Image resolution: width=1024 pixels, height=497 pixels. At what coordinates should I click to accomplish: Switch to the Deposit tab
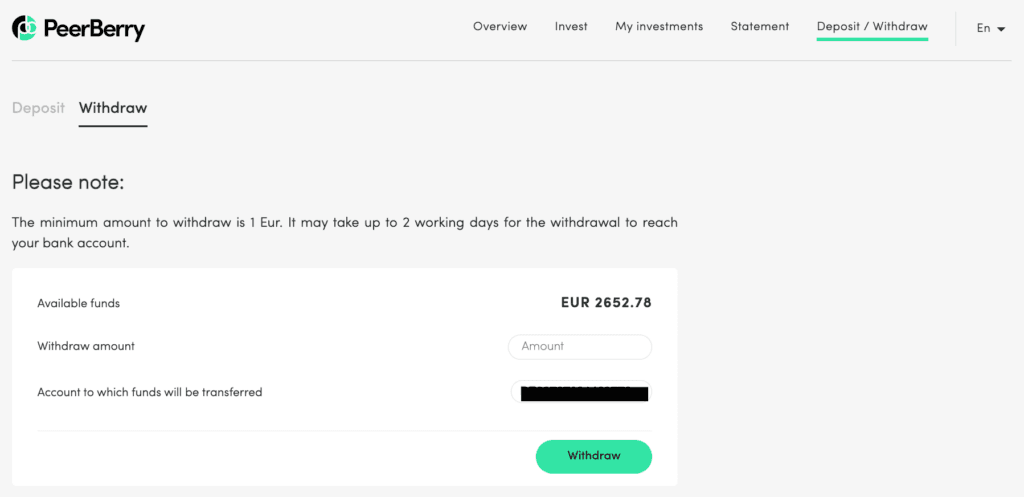38,108
